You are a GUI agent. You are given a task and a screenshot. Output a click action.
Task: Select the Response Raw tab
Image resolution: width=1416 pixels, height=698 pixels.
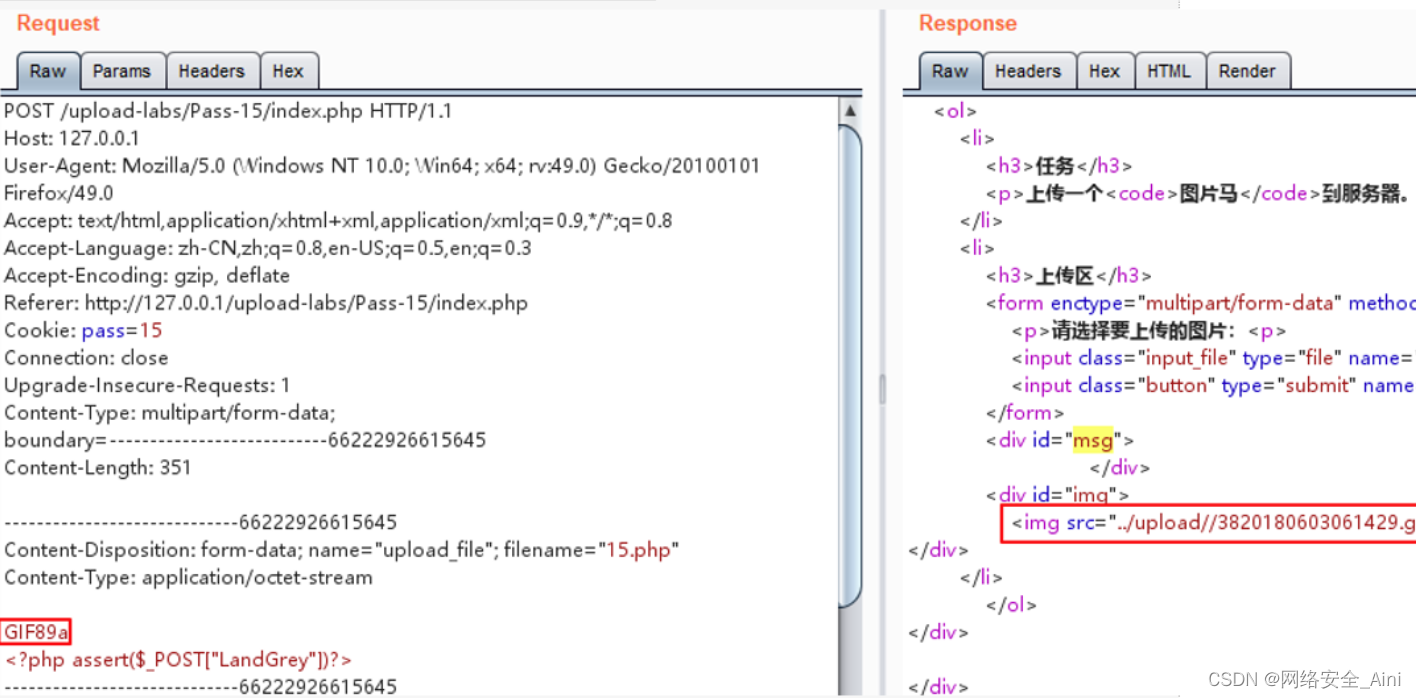[950, 71]
